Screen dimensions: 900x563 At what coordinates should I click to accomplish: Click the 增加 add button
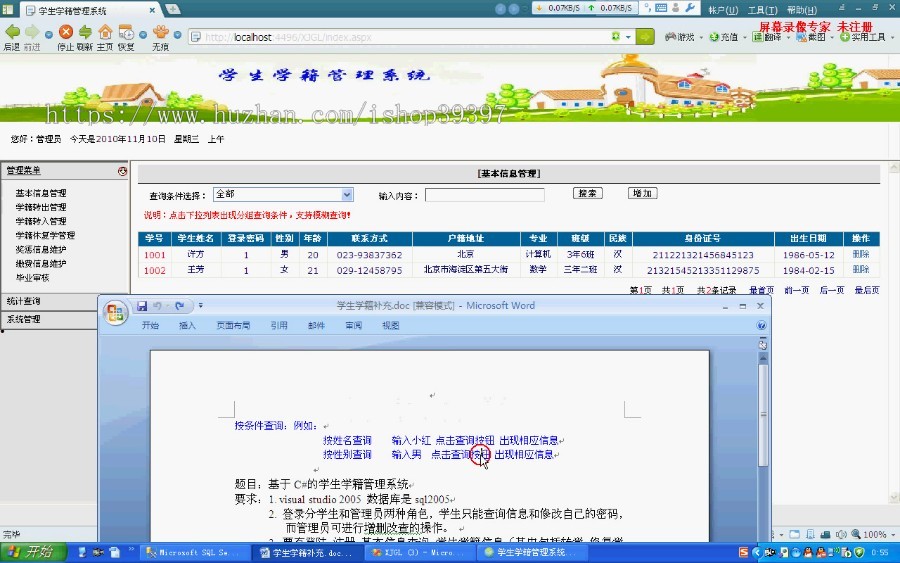click(x=642, y=193)
